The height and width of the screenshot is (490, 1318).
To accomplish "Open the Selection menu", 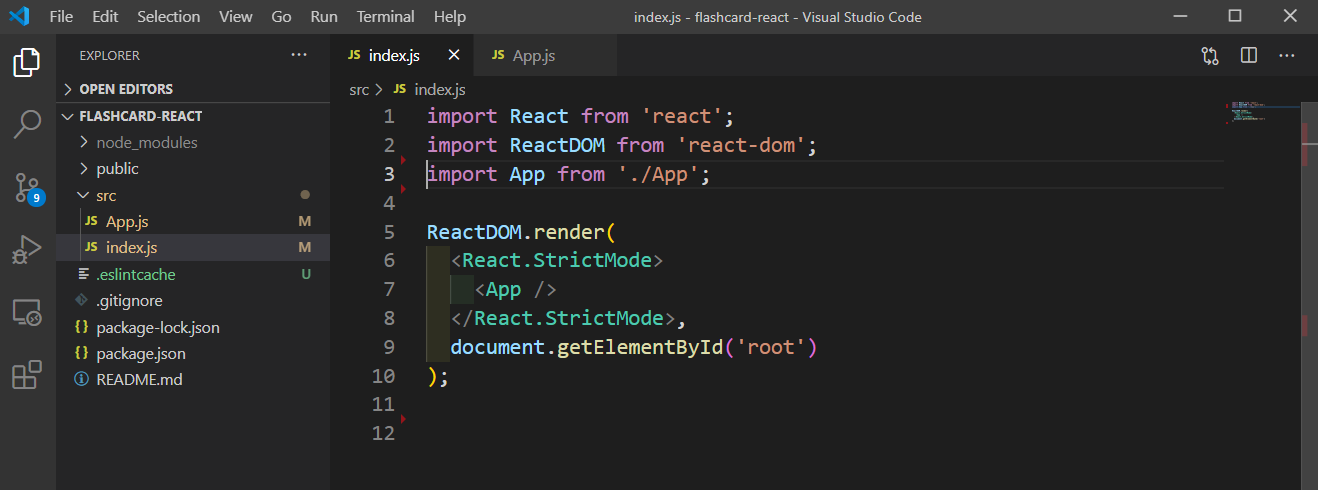I will point(168,17).
